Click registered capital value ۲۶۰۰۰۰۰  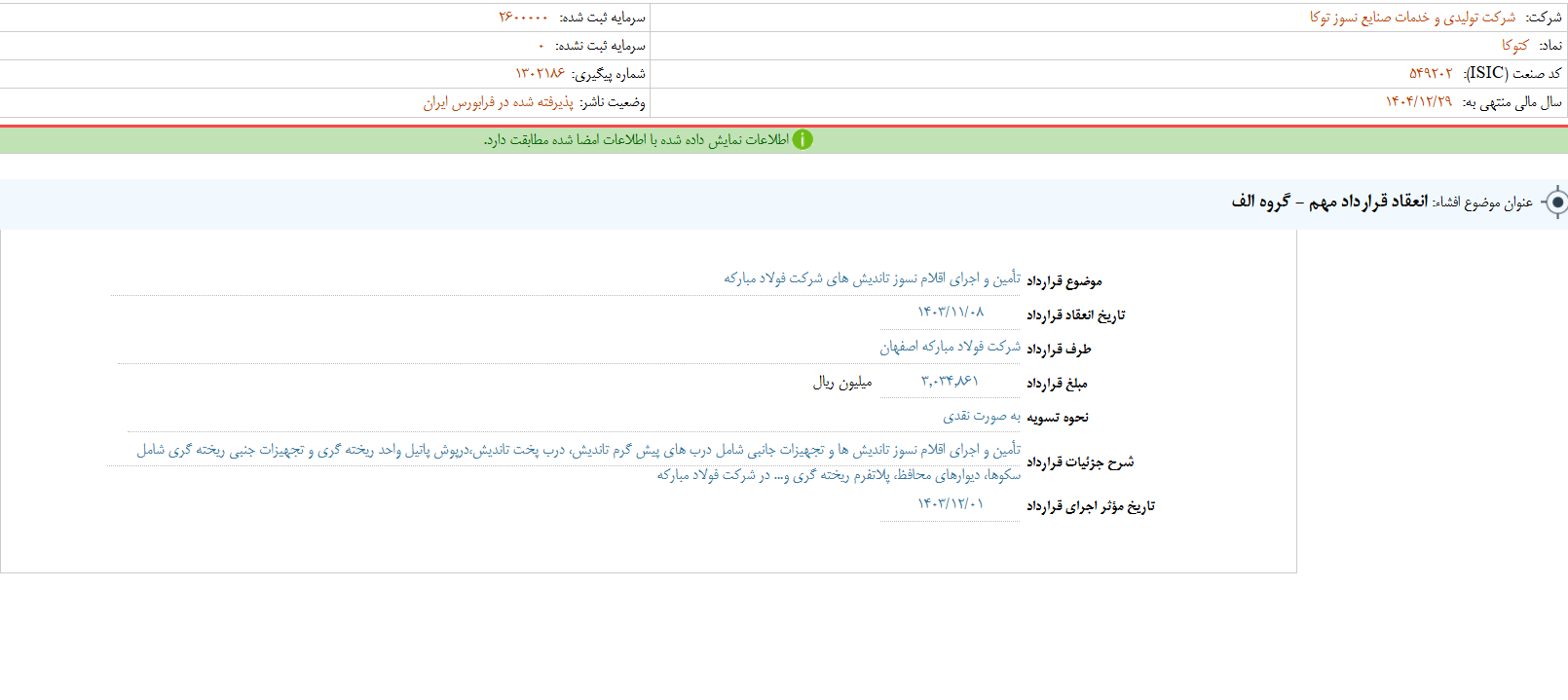point(524,18)
